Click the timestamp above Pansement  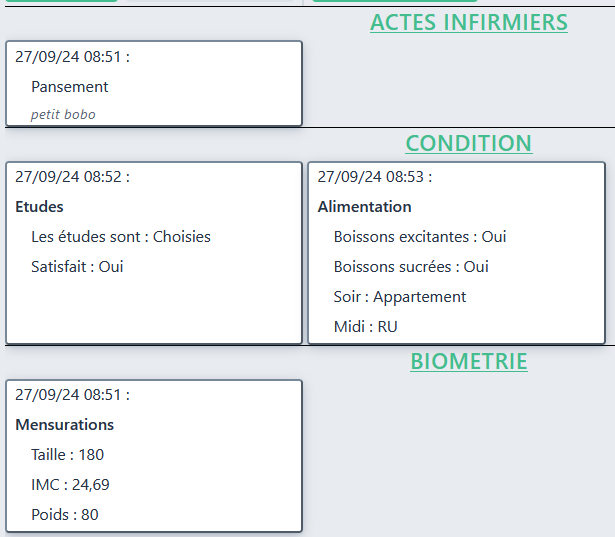point(72,57)
